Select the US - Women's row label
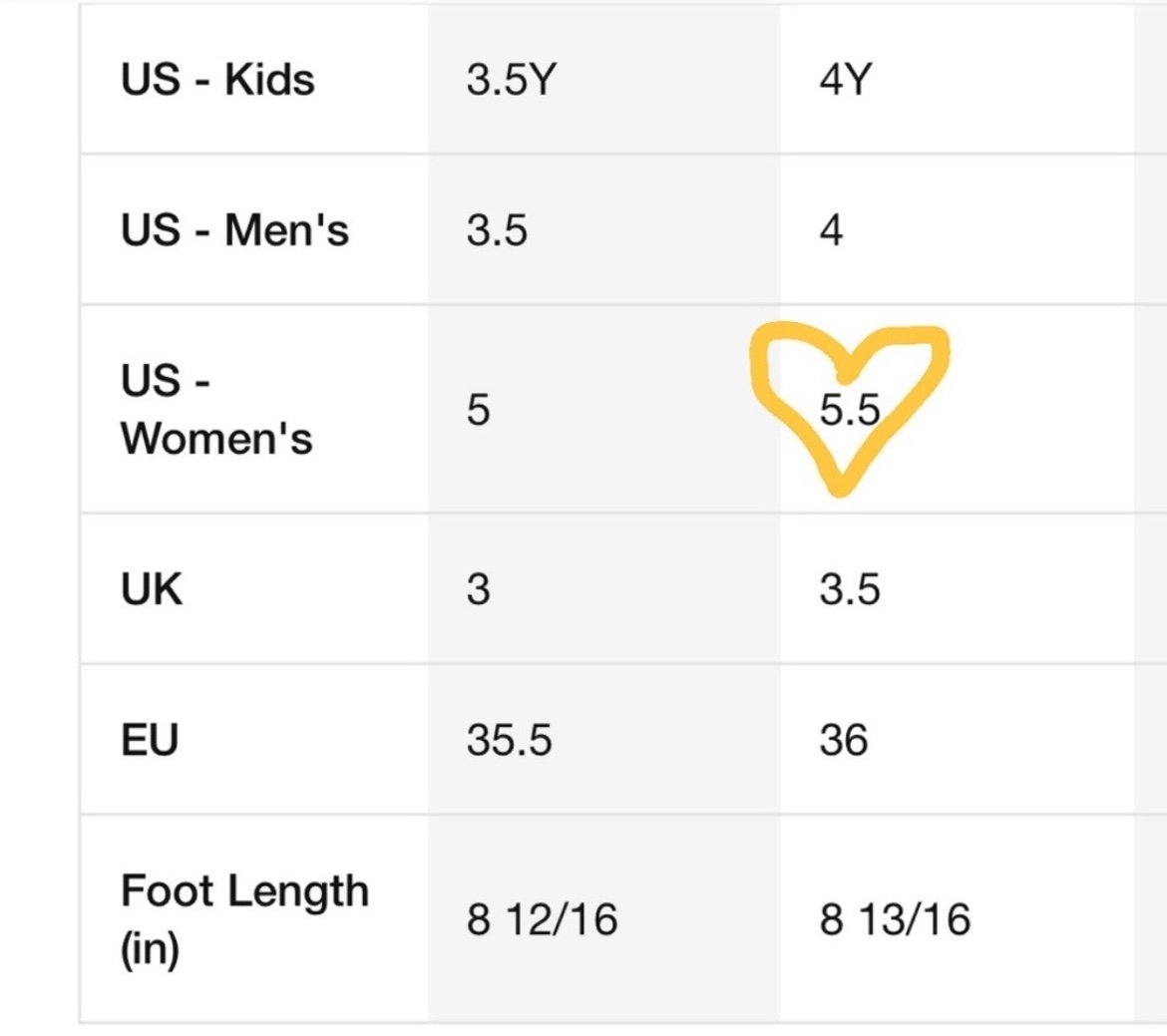The width and height of the screenshot is (1167, 1036). pyautogui.click(x=216, y=409)
